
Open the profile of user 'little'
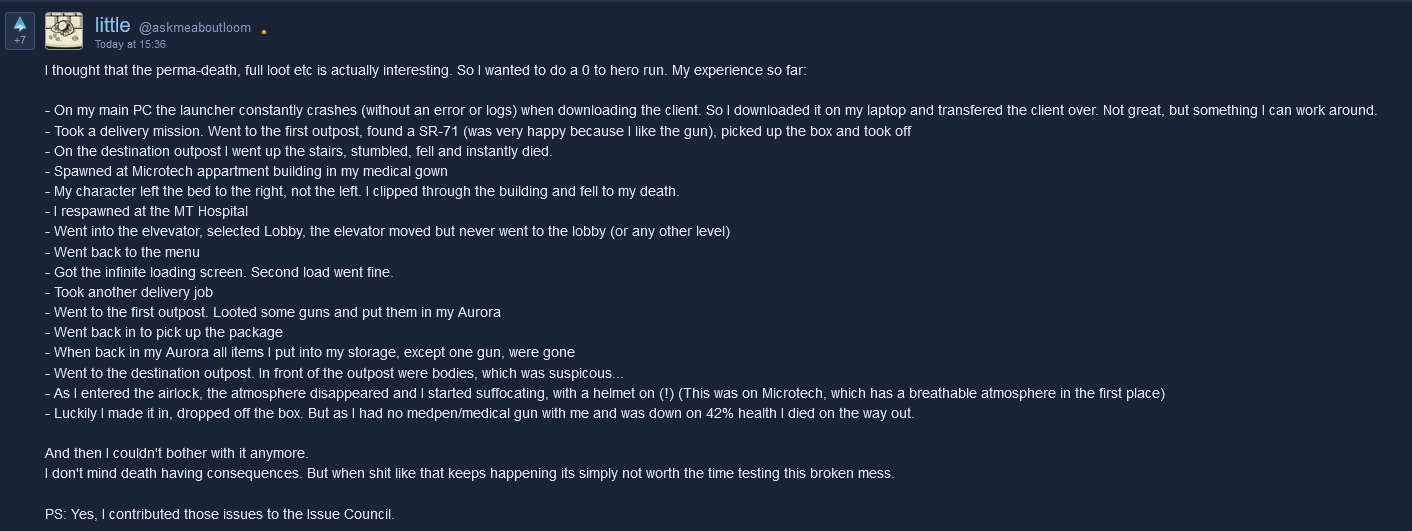113,26
